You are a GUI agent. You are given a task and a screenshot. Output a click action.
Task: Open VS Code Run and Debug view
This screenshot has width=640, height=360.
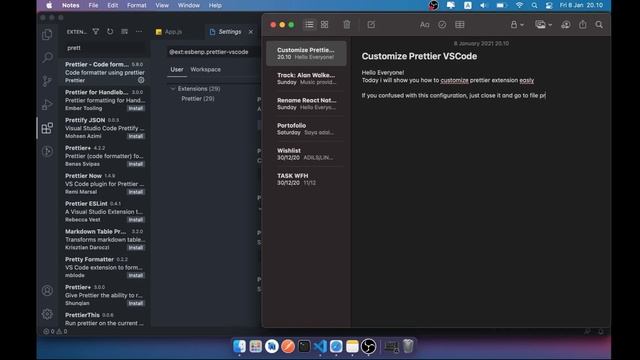(47, 104)
